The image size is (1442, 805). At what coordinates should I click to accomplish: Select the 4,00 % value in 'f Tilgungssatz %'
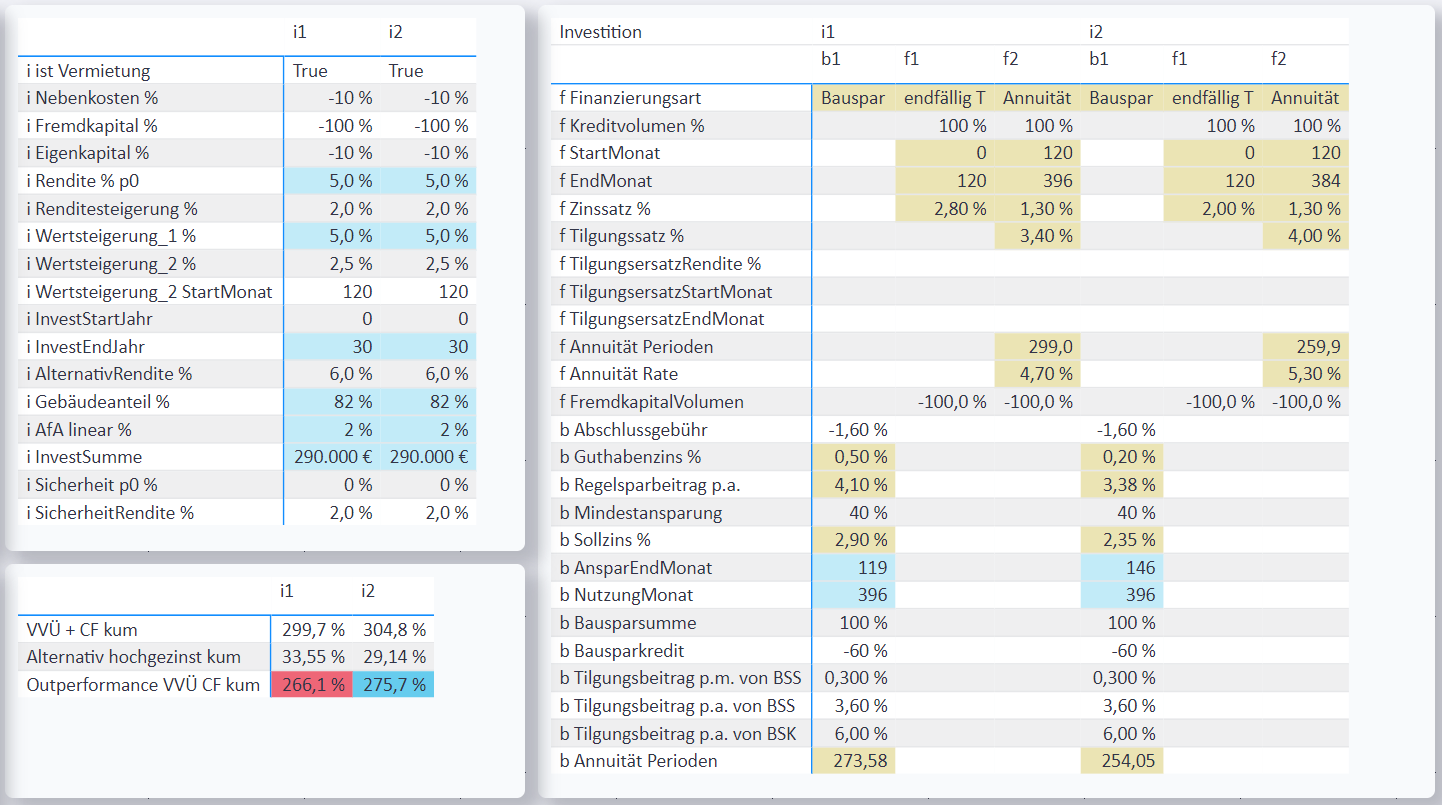point(1306,236)
